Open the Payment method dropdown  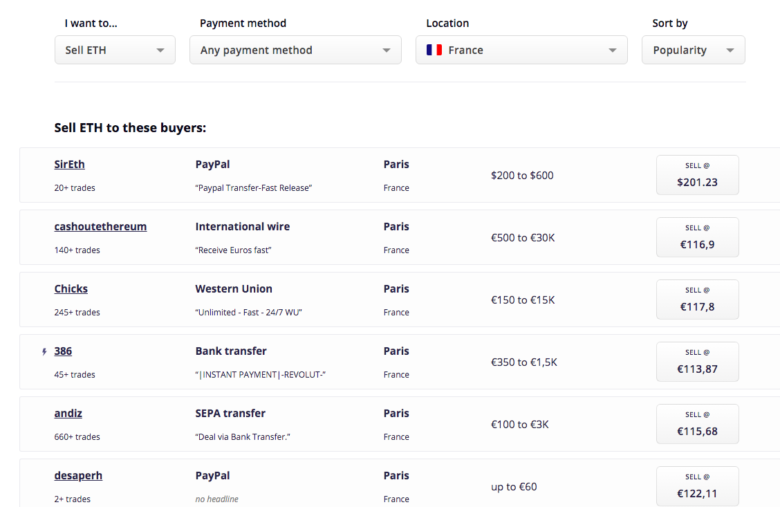(295, 50)
